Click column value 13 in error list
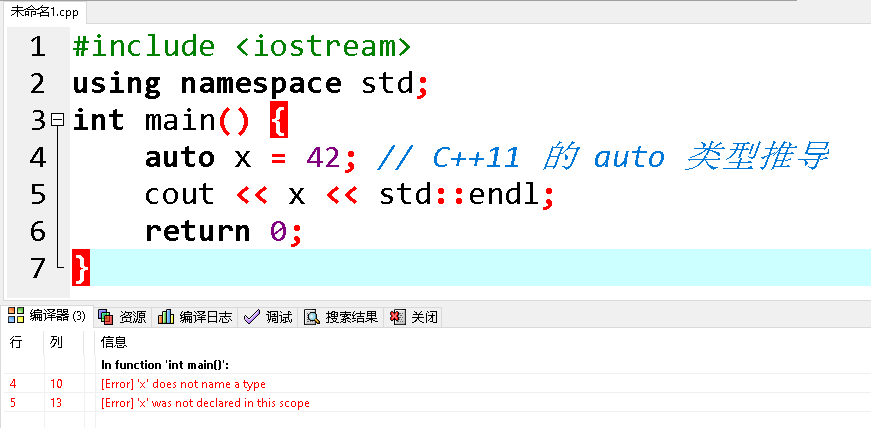This screenshot has height=428, width=871. click(x=56, y=403)
